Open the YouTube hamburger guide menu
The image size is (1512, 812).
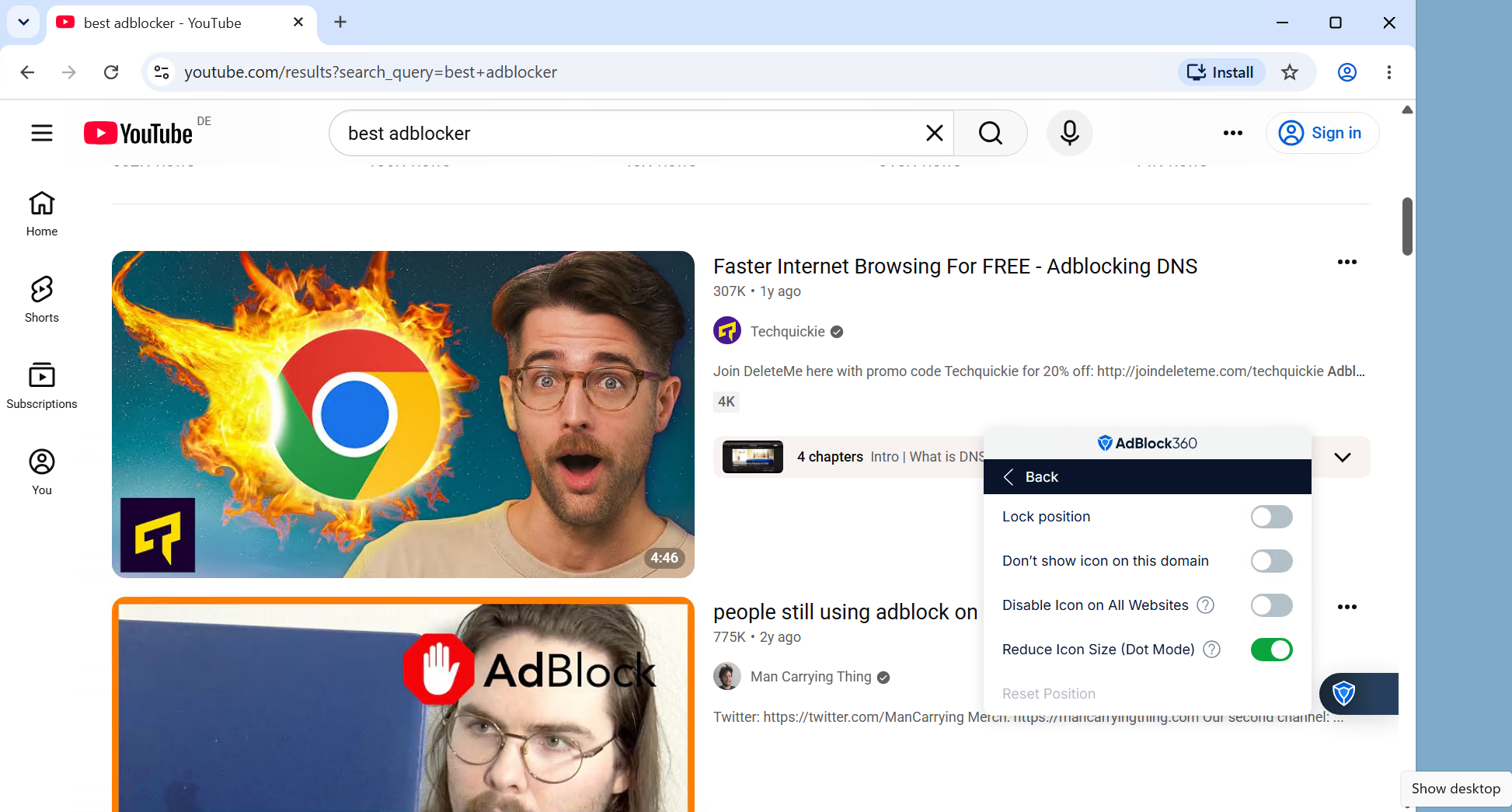[42, 133]
